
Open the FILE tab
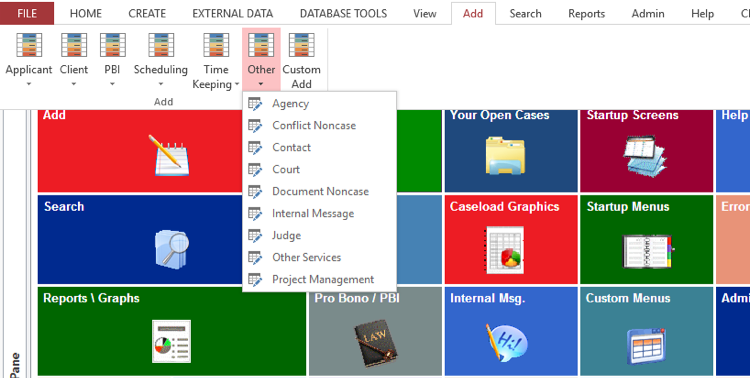[27, 13]
